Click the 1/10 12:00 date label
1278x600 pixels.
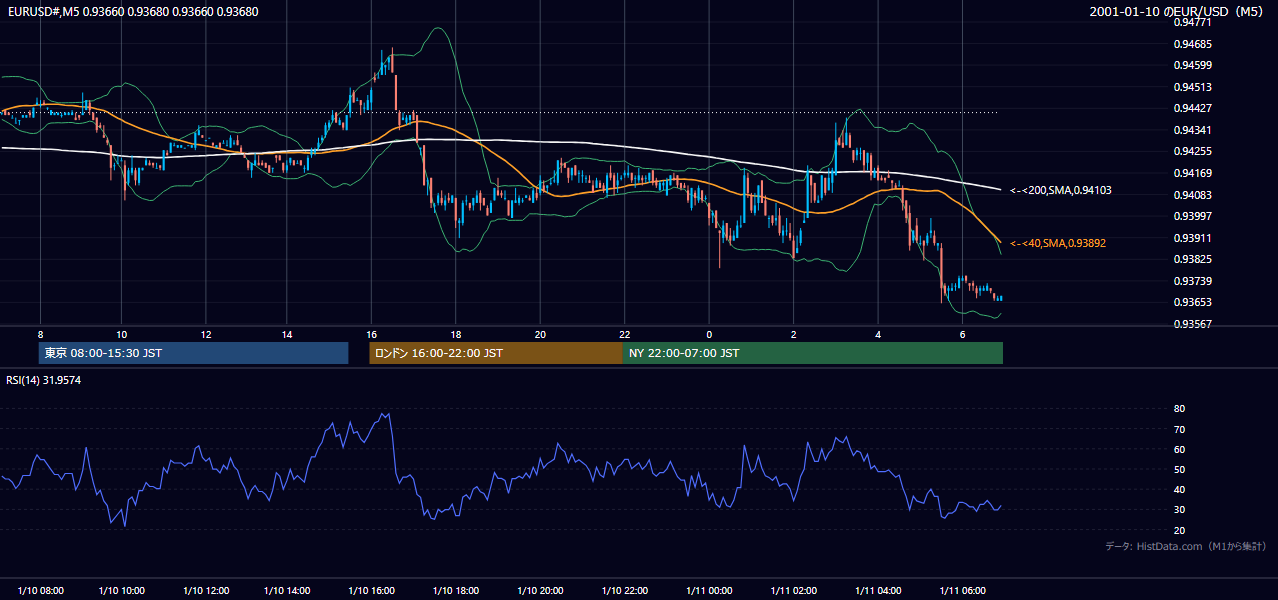point(205,590)
